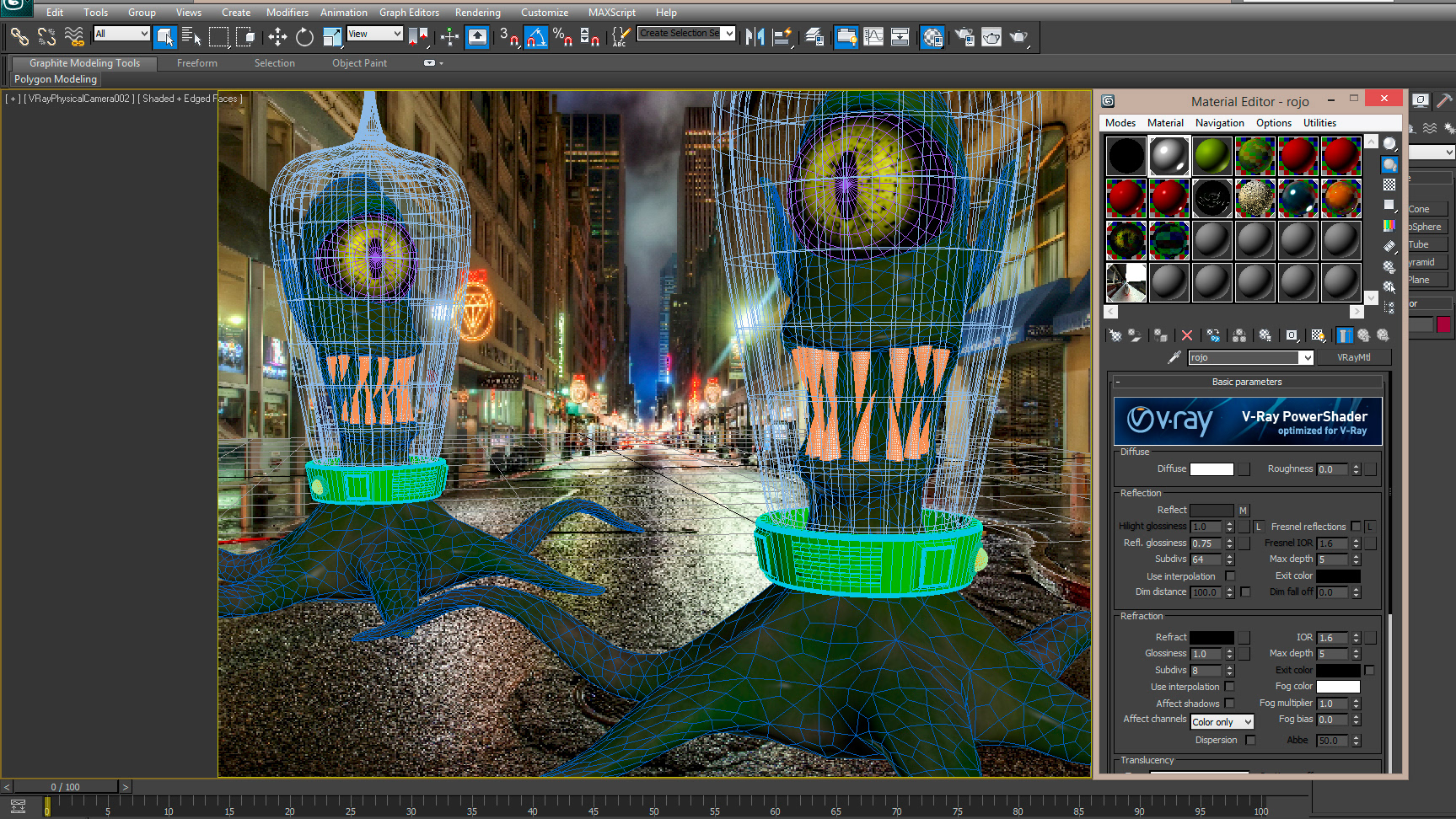Open the material name 'rojo' dropdown
This screenshot has height=819, width=1456.
pos(1306,358)
